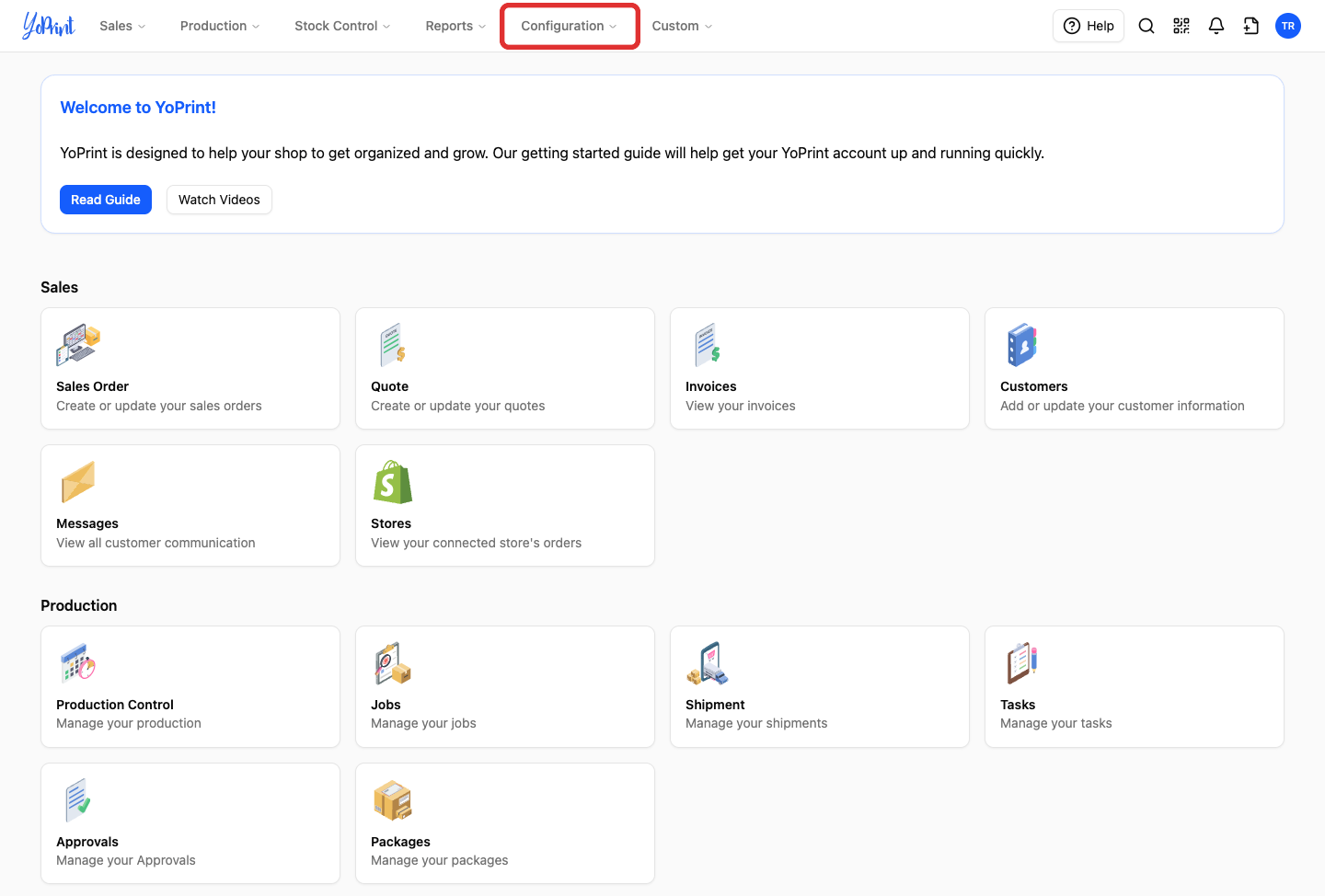
Task: Click 'Manage your Approvals' description
Action: (x=126, y=860)
